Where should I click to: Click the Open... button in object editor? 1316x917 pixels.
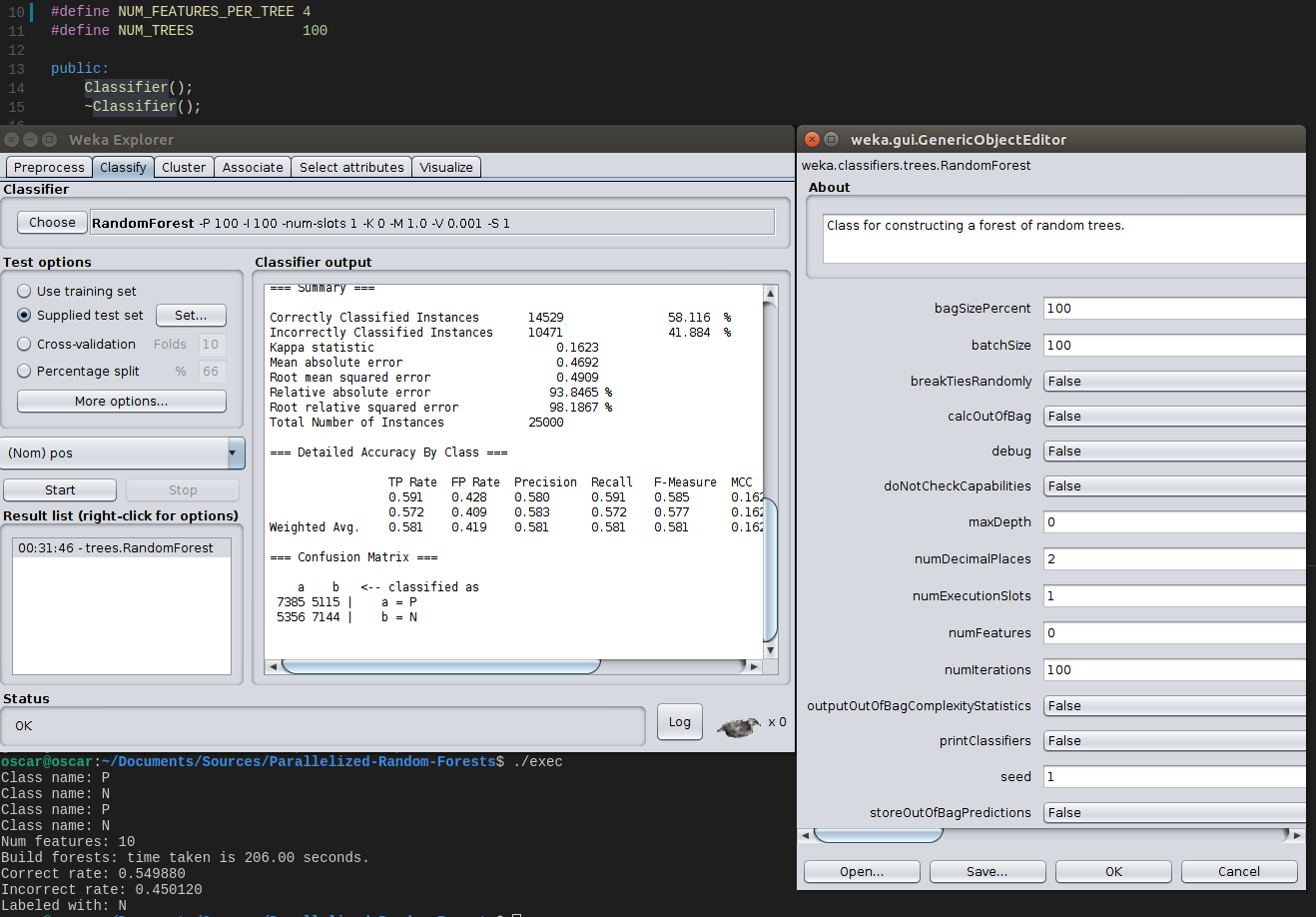(x=862, y=872)
